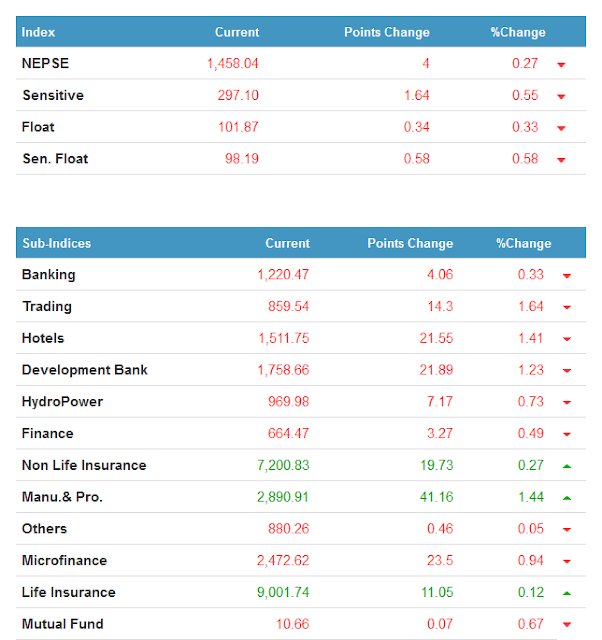This screenshot has width=602, height=640.
Task: Click Points Change header in Sub-Indices table
Action: coord(410,243)
